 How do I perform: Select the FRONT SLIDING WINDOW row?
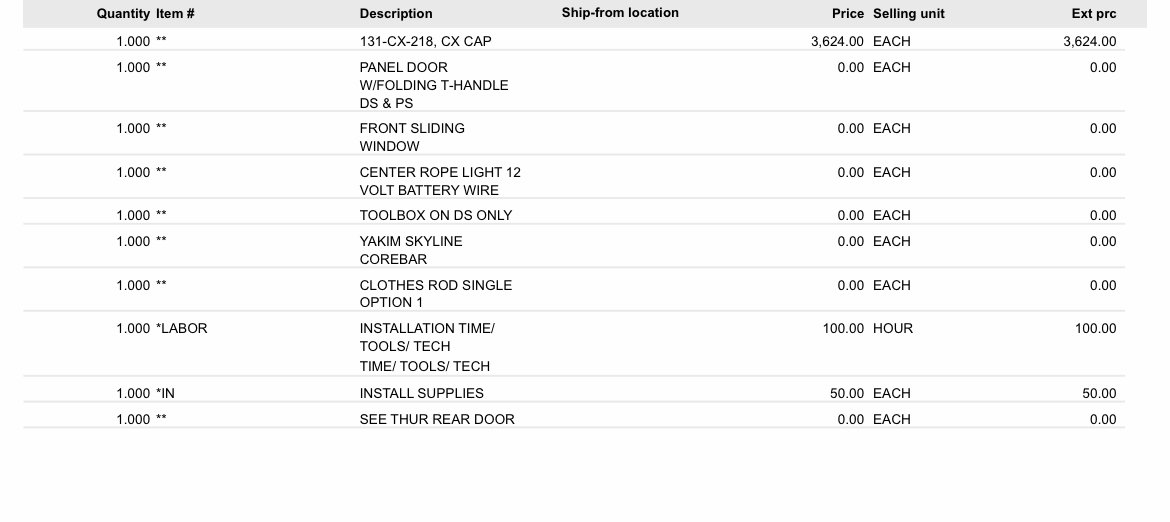pos(574,137)
